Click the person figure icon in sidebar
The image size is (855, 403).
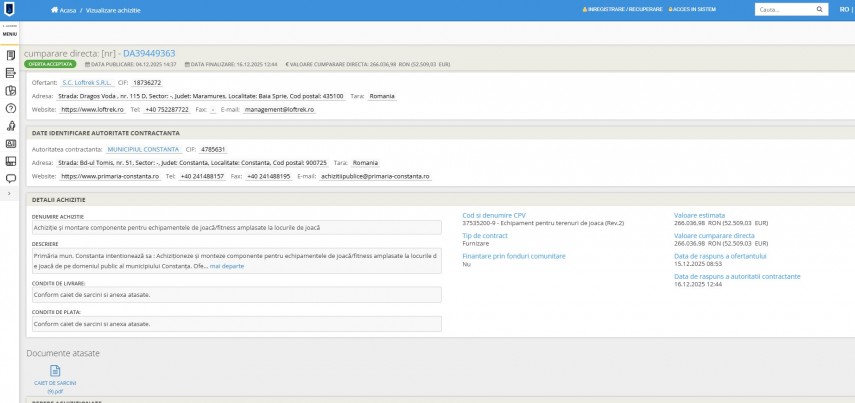click(10, 126)
